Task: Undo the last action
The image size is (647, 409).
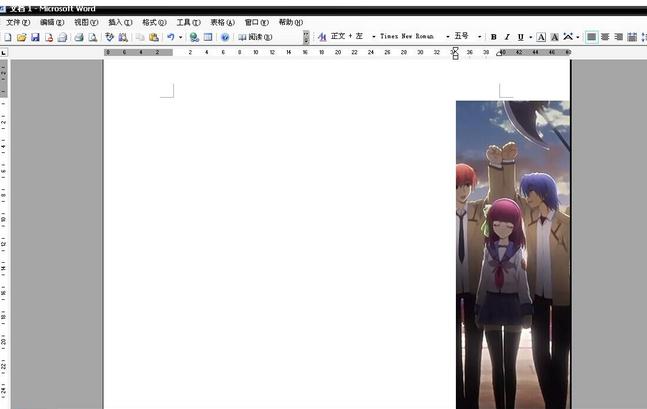Action: pyautogui.click(x=170, y=38)
